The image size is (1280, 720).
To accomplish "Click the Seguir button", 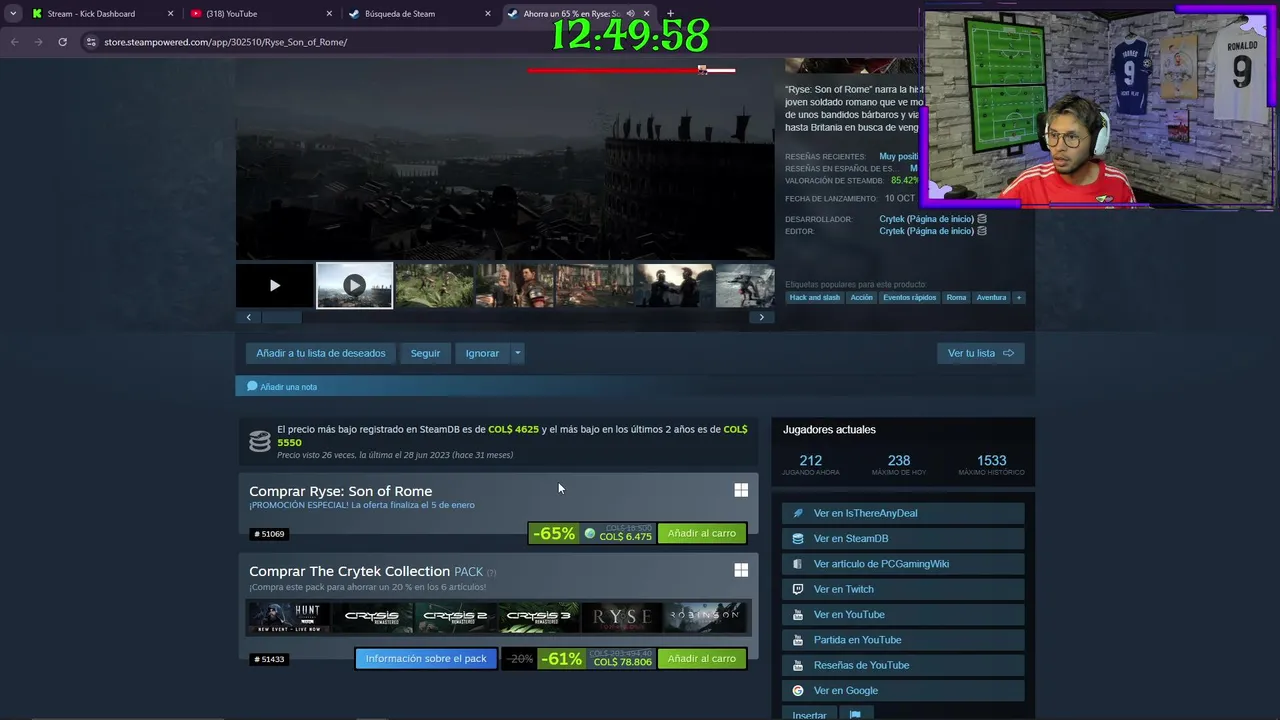I will point(425,353).
